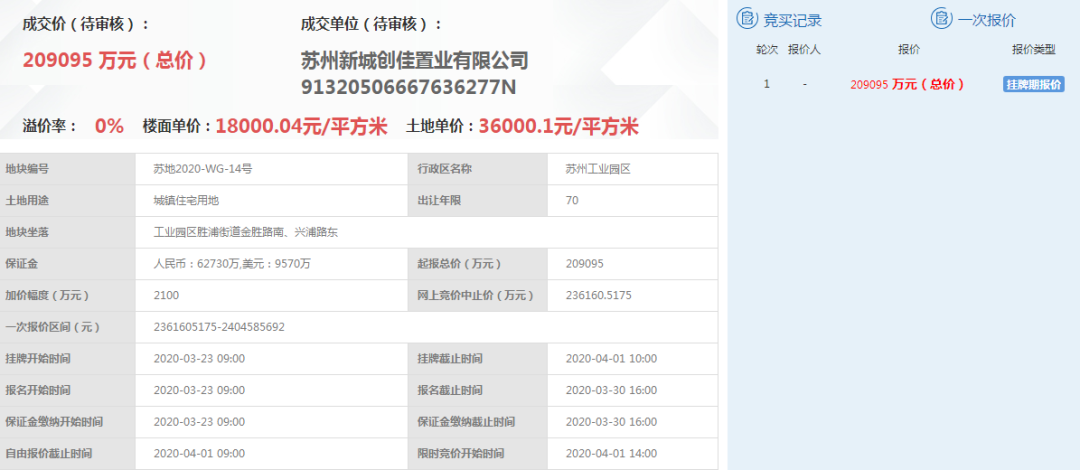
Task: Click the 起报总价（万元）label
Action: pyautogui.click(x=459, y=264)
